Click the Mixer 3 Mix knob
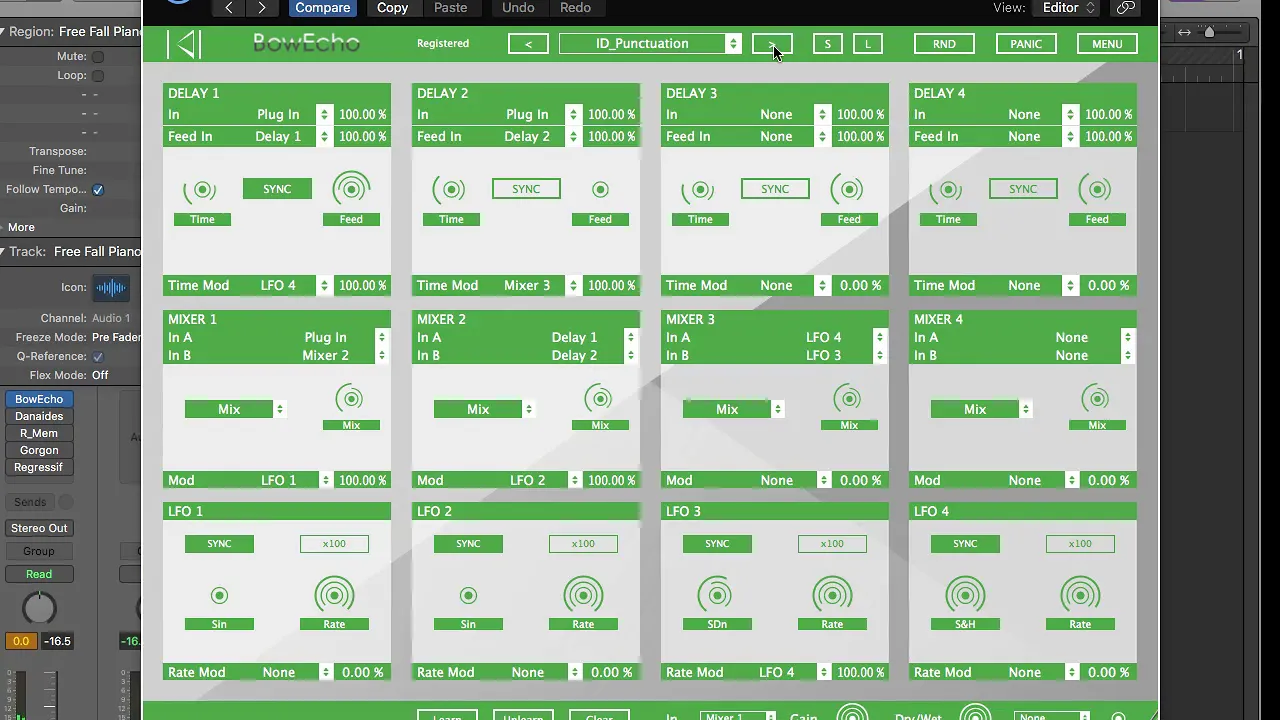Image resolution: width=1280 pixels, height=720 pixels. click(x=849, y=399)
